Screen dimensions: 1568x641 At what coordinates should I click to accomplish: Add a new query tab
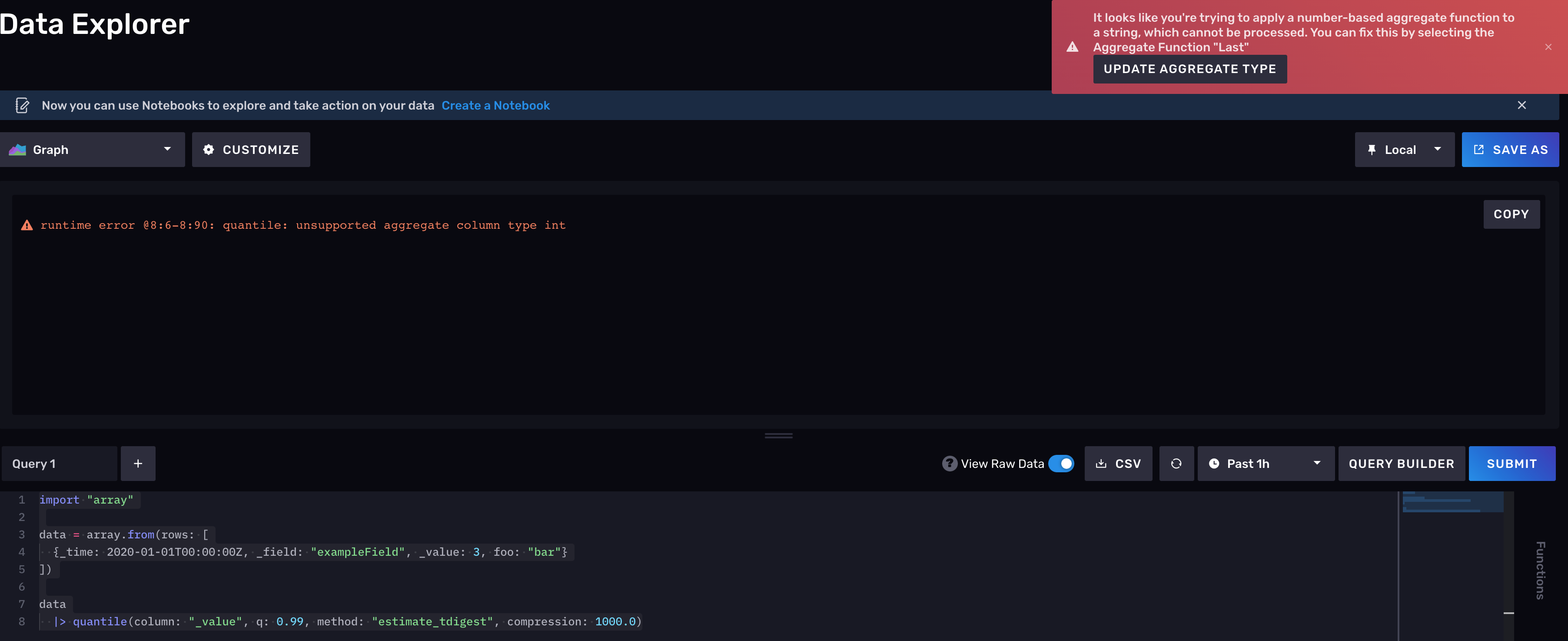pyautogui.click(x=138, y=464)
